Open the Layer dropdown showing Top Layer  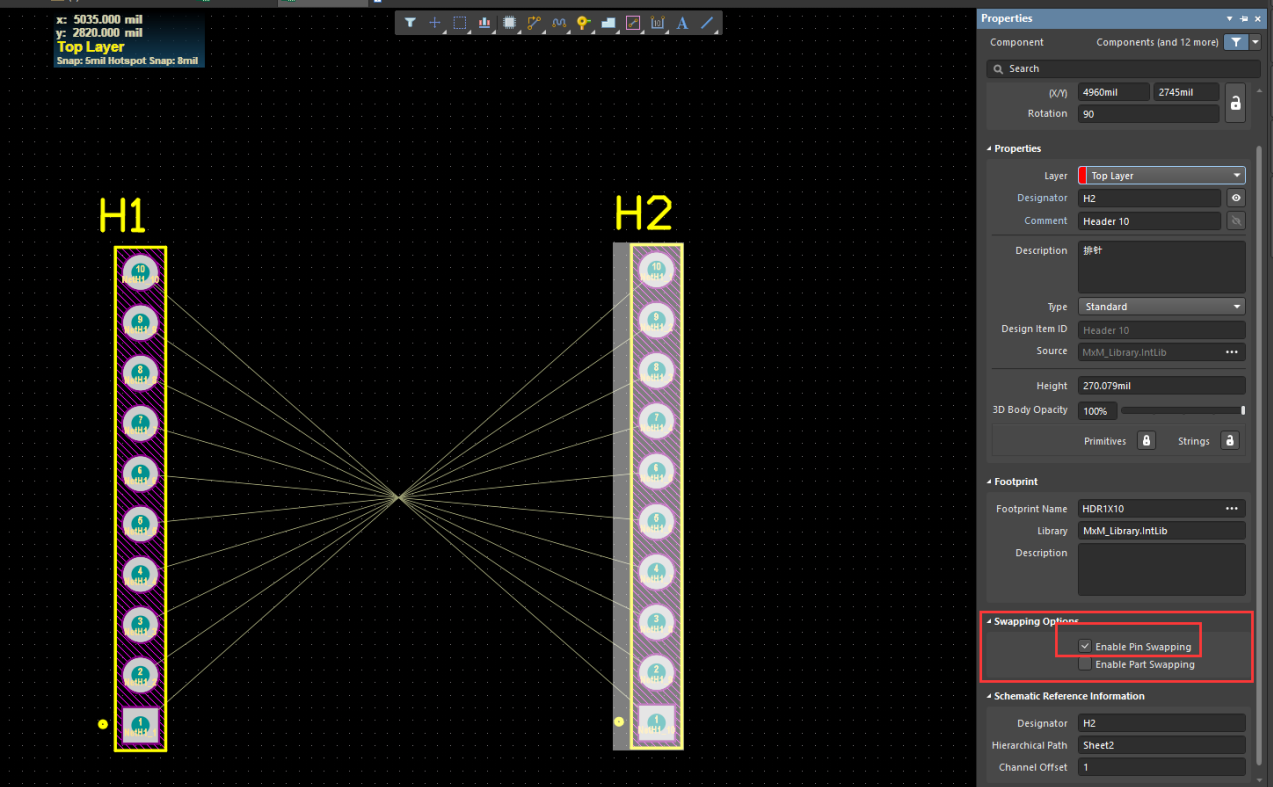click(1161, 175)
